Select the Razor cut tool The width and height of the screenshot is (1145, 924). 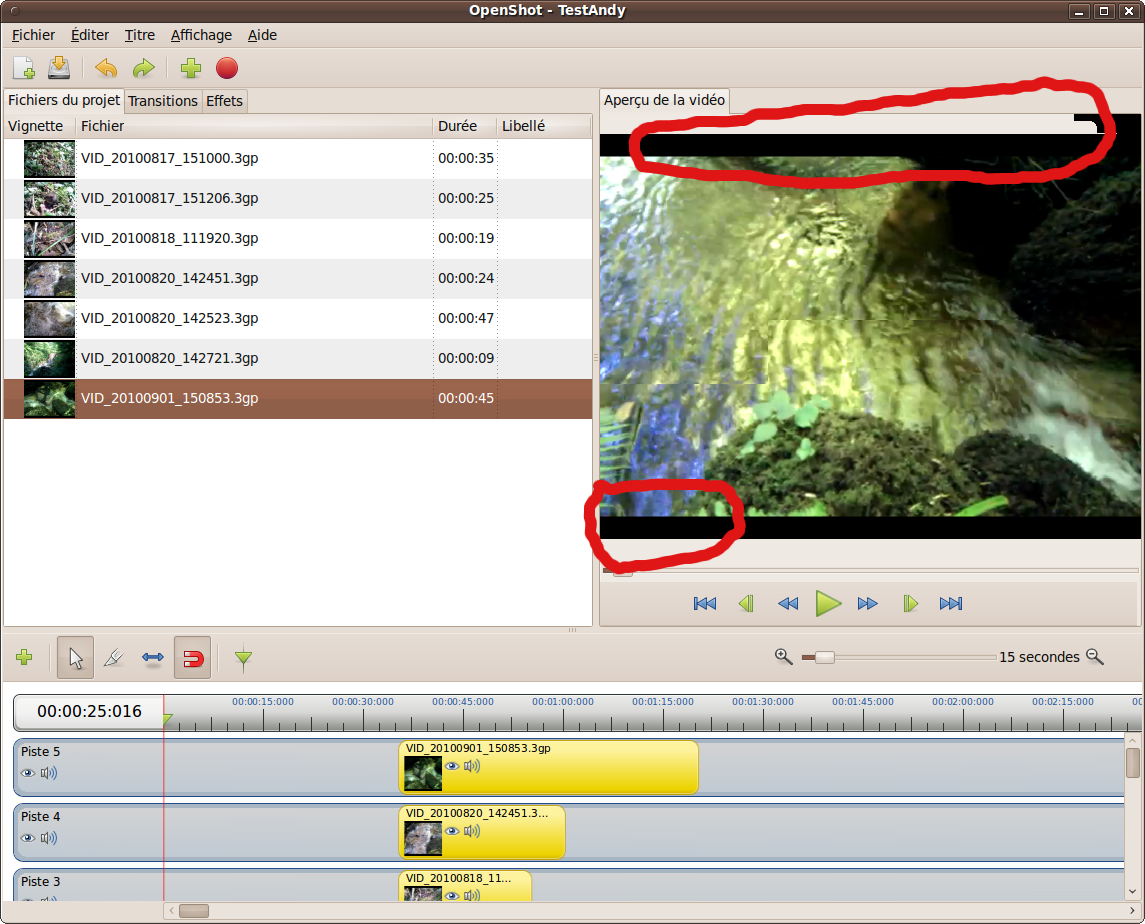113,658
